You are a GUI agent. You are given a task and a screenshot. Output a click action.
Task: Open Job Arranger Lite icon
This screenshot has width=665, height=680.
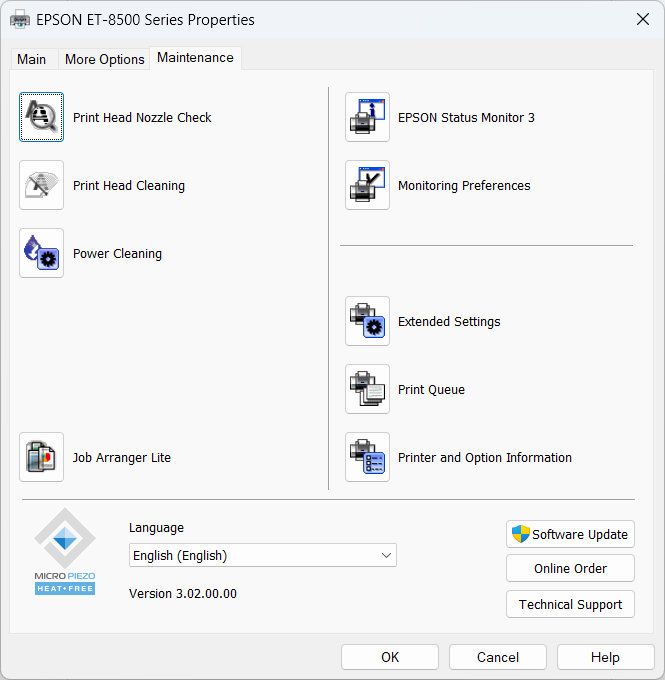pyautogui.click(x=41, y=457)
